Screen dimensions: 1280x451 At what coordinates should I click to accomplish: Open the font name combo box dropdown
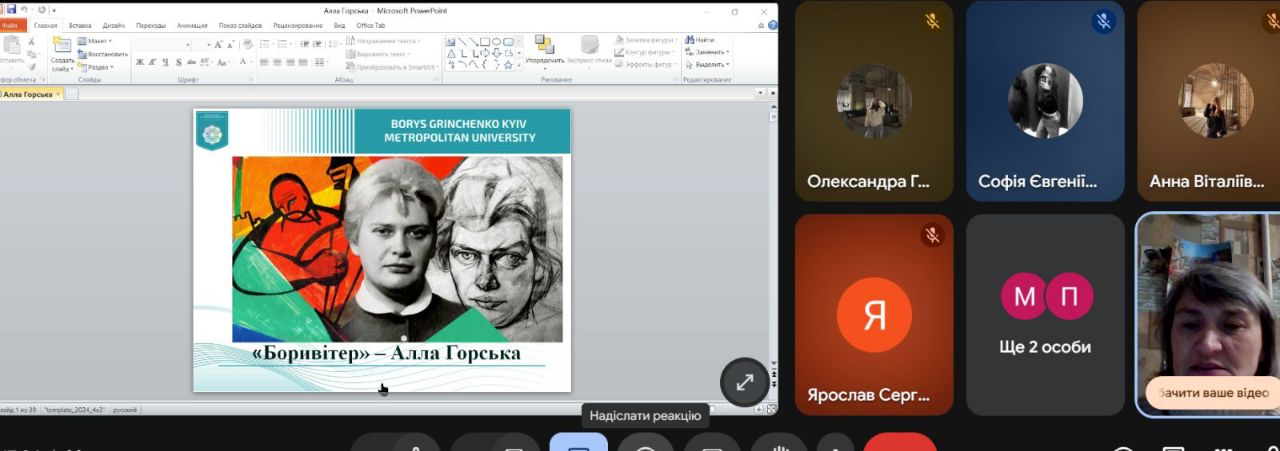[x=188, y=45]
